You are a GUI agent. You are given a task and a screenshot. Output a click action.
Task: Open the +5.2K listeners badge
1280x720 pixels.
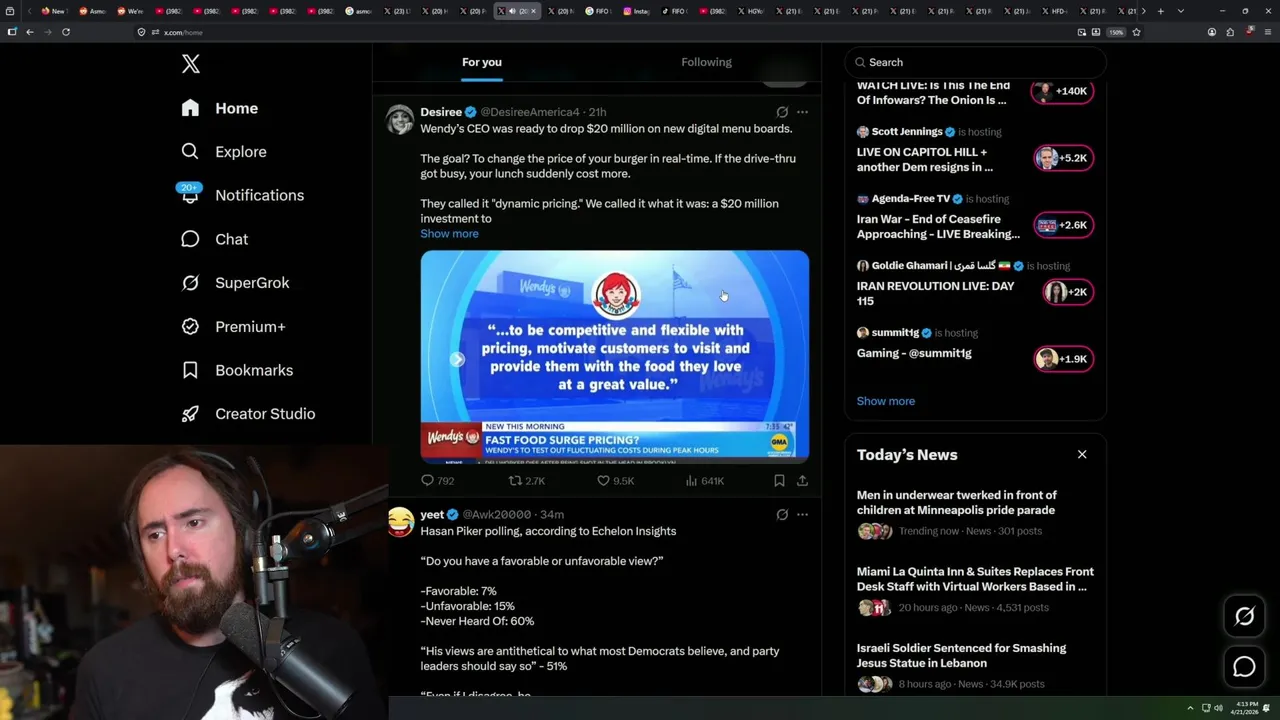click(1064, 158)
